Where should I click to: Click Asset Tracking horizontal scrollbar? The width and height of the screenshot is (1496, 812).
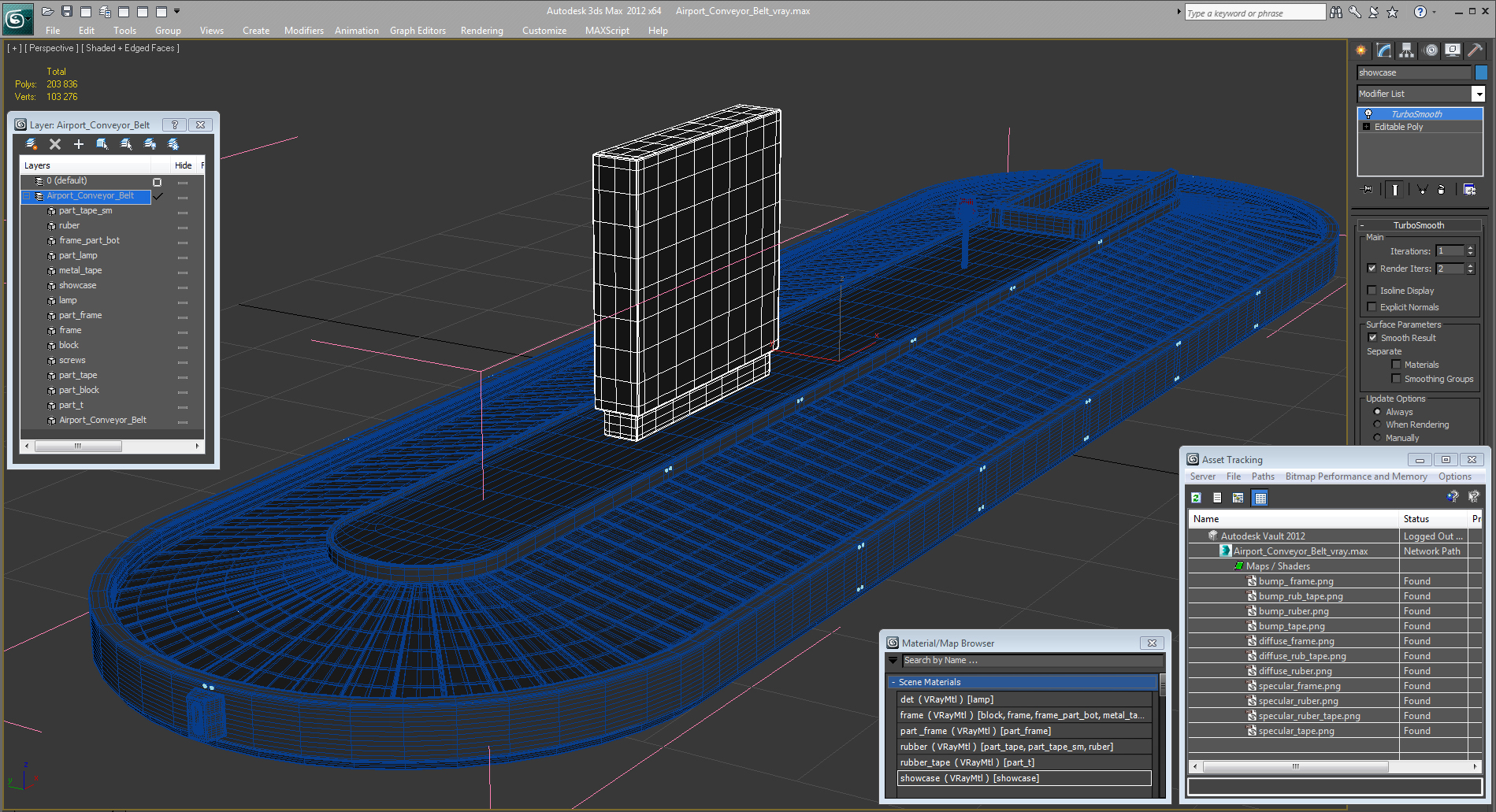click(x=1335, y=766)
